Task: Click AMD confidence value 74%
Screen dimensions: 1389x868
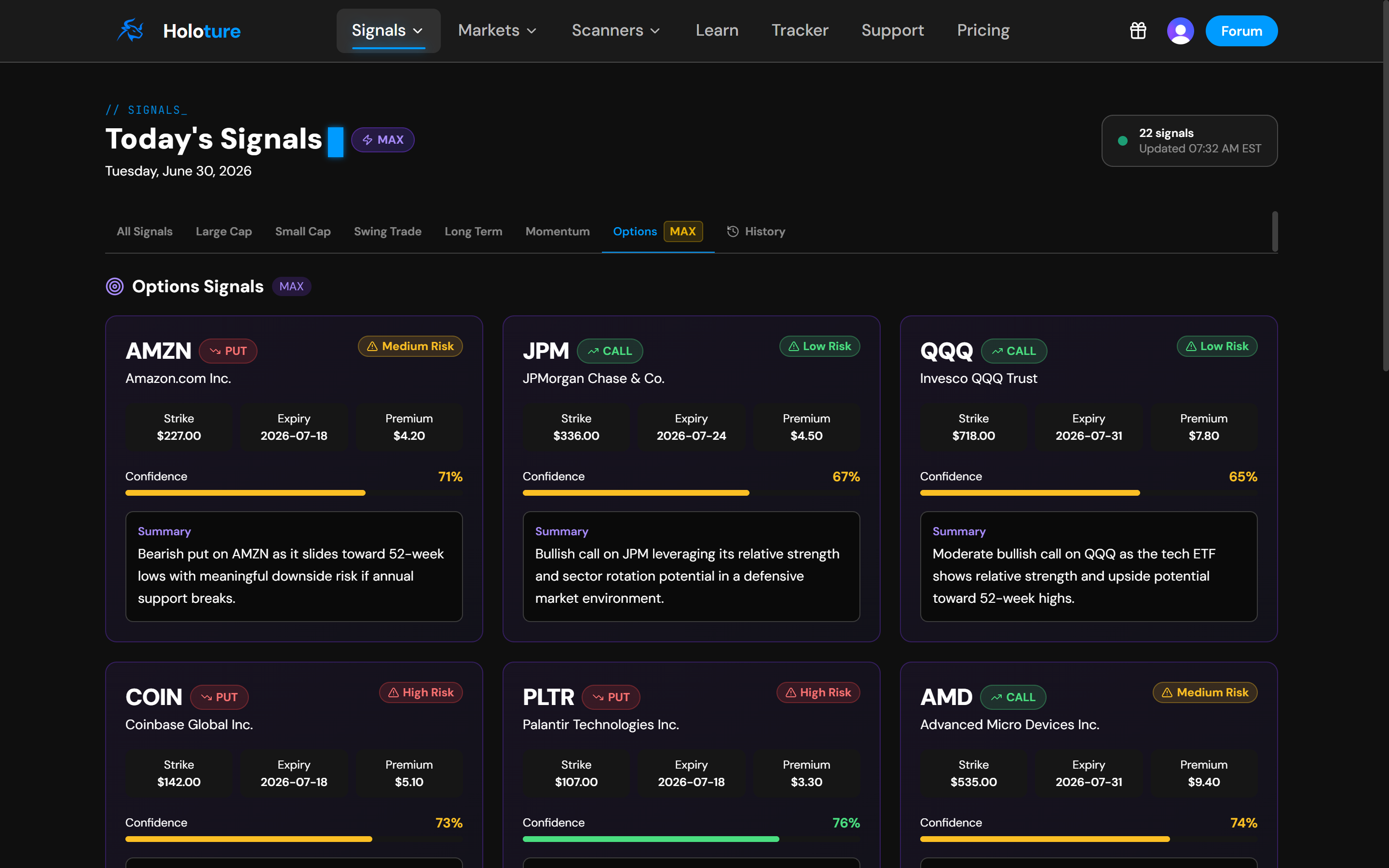Action: (x=1244, y=823)
